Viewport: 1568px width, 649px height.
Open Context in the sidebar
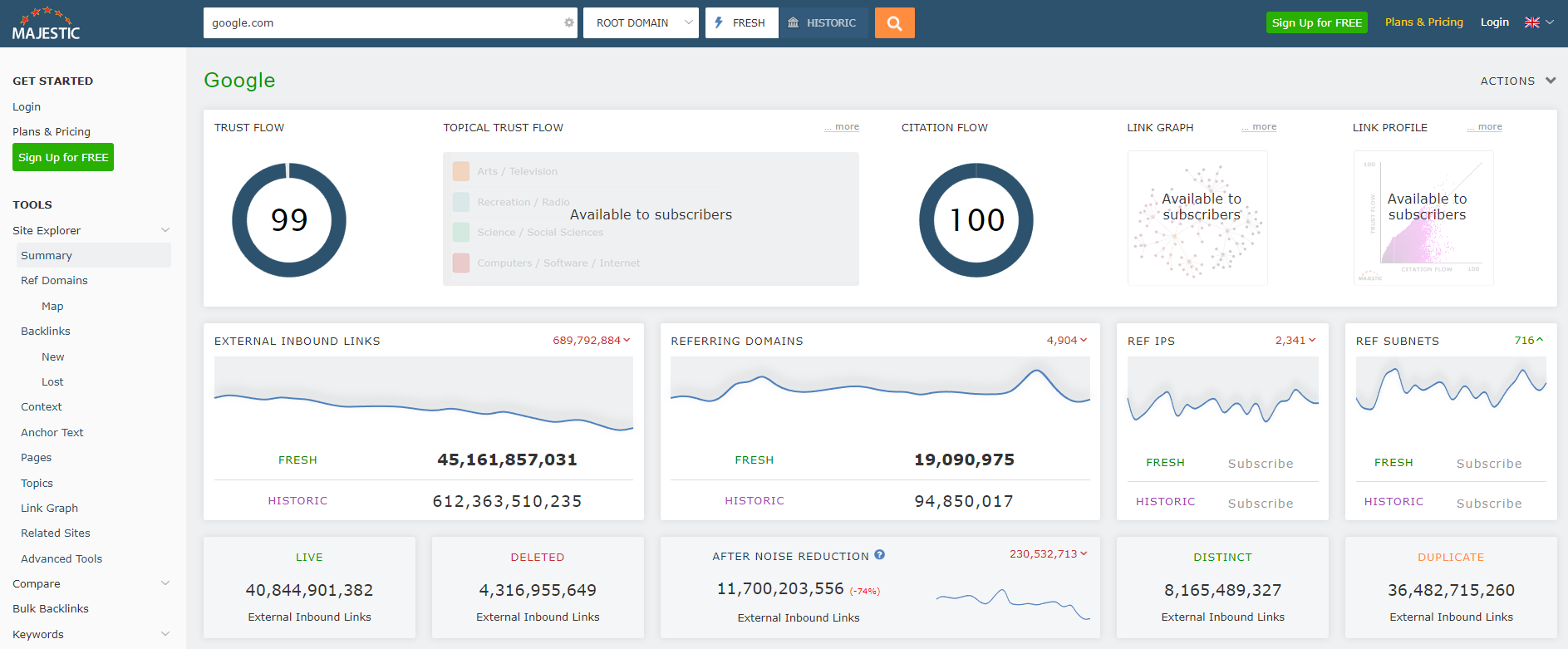click(42, 406)
